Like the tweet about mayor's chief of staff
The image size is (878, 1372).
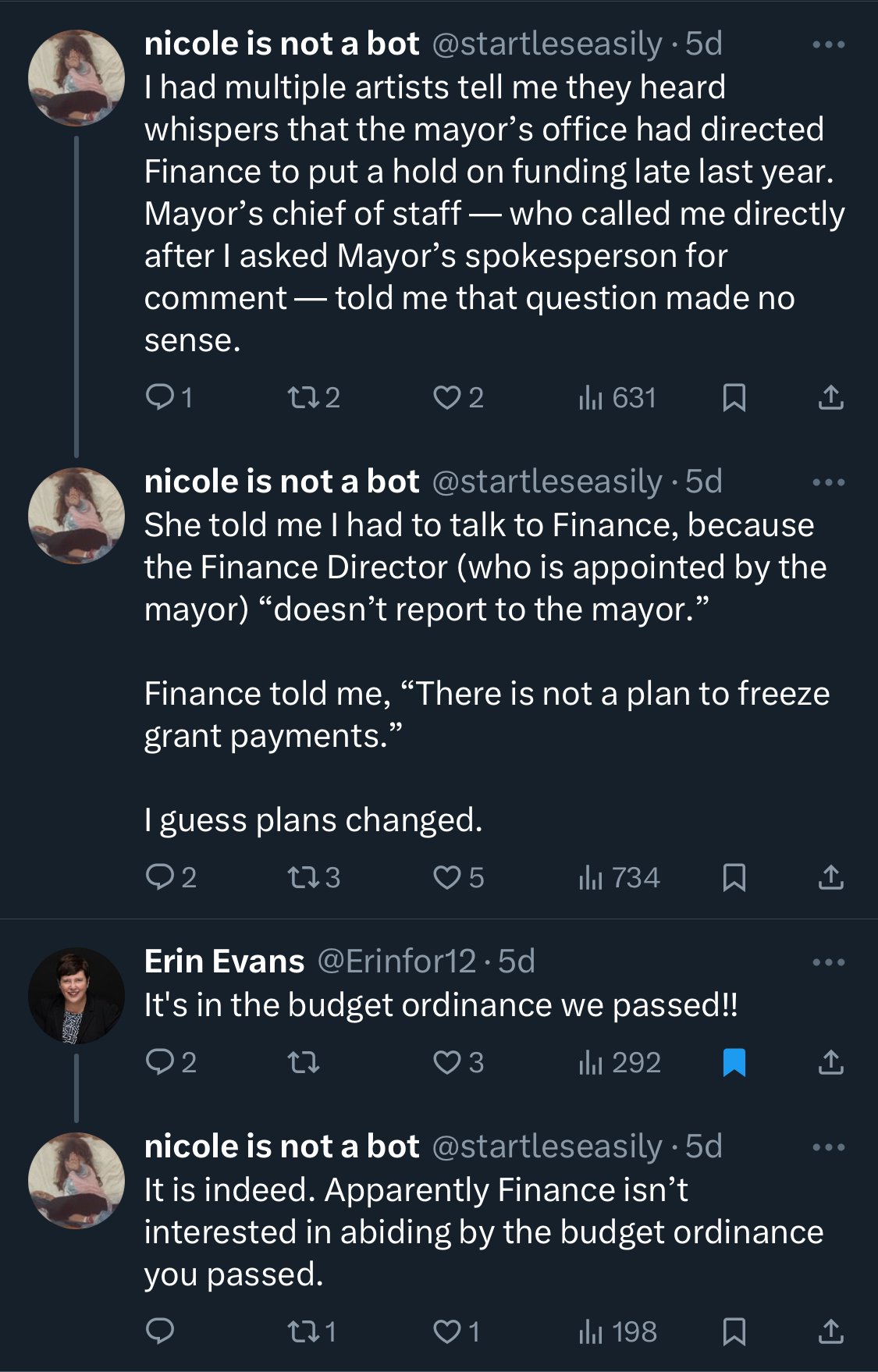click(447, 398)
